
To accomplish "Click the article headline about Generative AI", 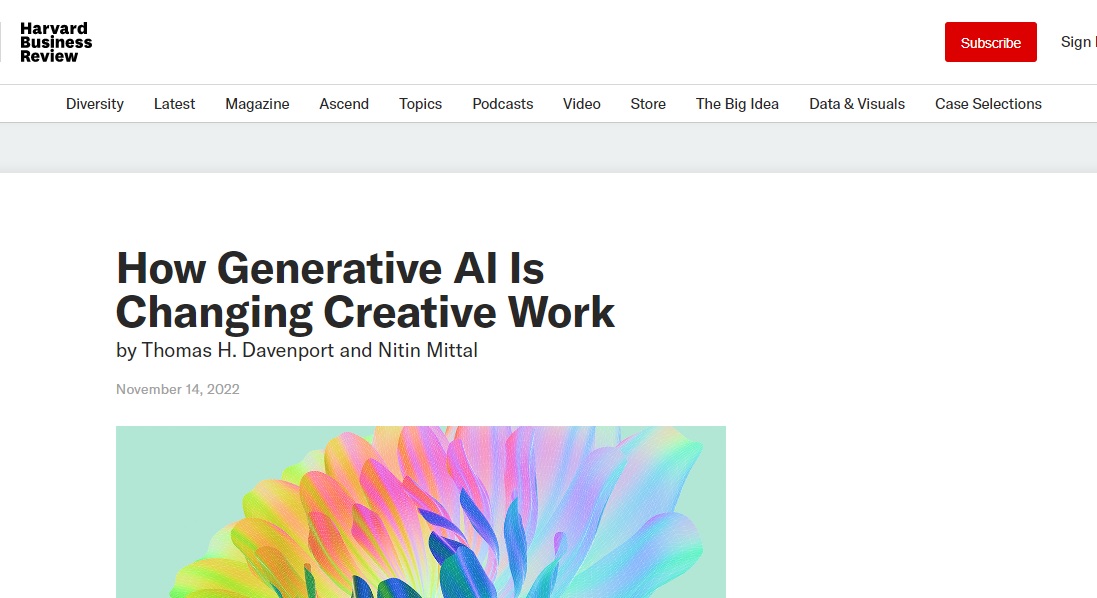I will click(x=365, y=290).
